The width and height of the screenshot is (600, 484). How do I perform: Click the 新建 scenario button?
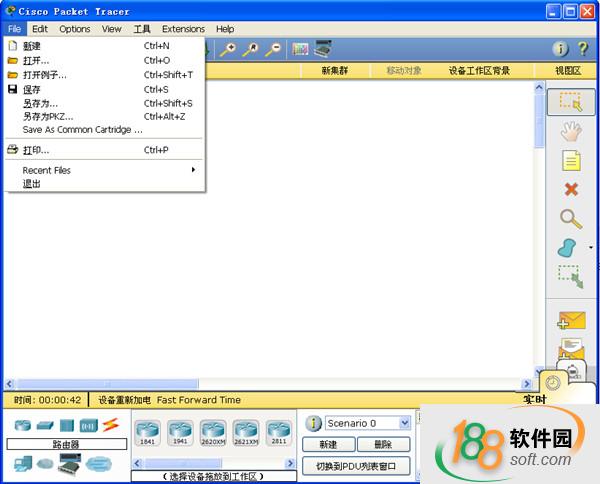coord(328,444)
